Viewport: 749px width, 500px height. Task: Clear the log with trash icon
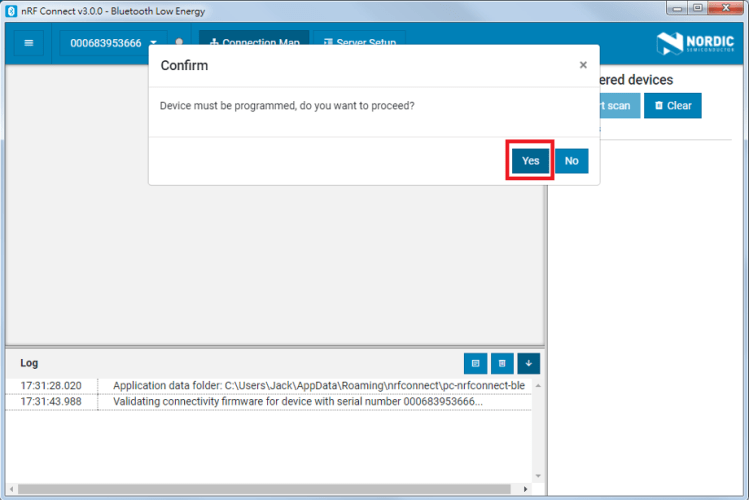(x=502, y=363)
